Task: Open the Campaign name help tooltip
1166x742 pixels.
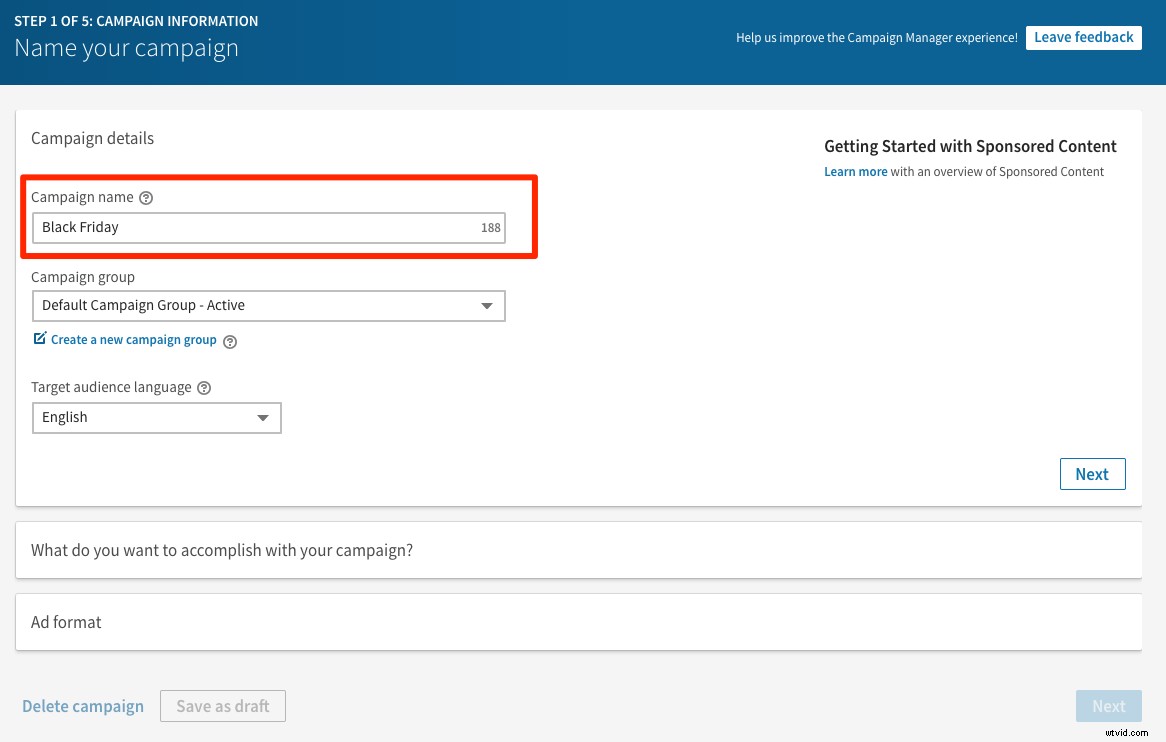Action: [146, 197]
